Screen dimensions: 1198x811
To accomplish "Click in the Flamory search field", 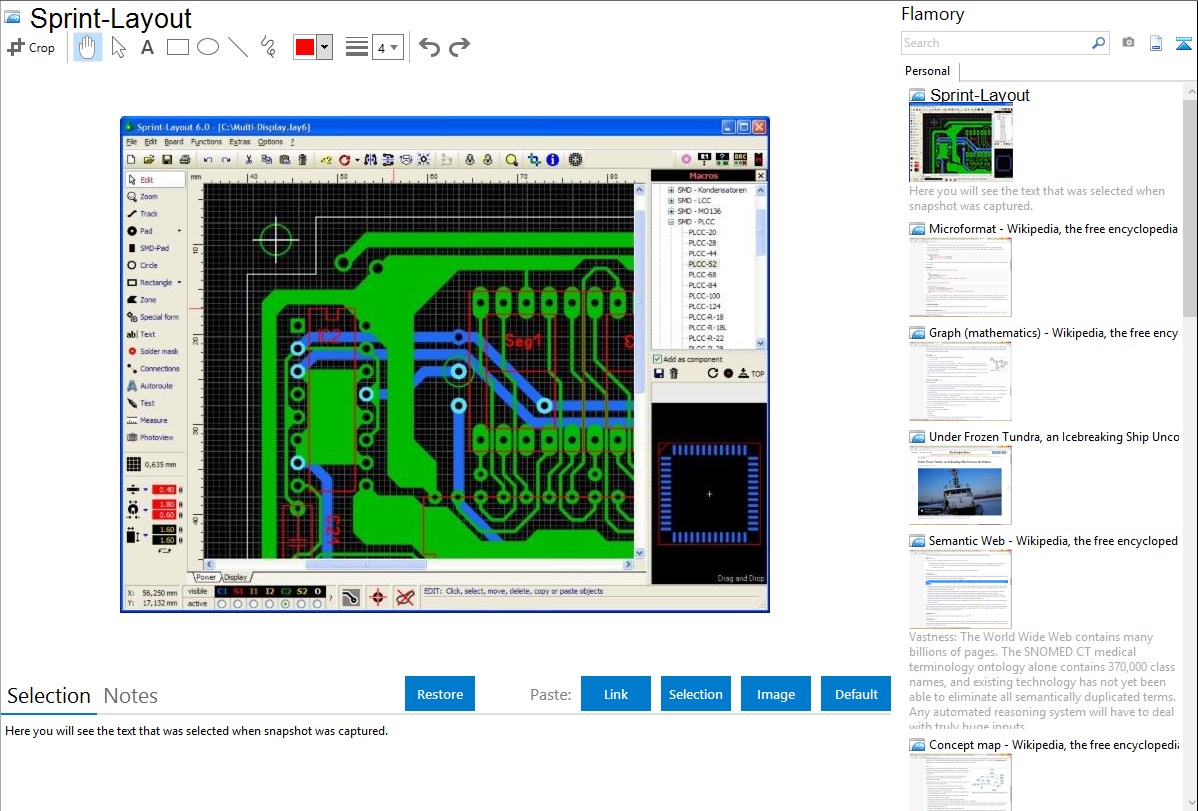I will click(x=995, y=43).
